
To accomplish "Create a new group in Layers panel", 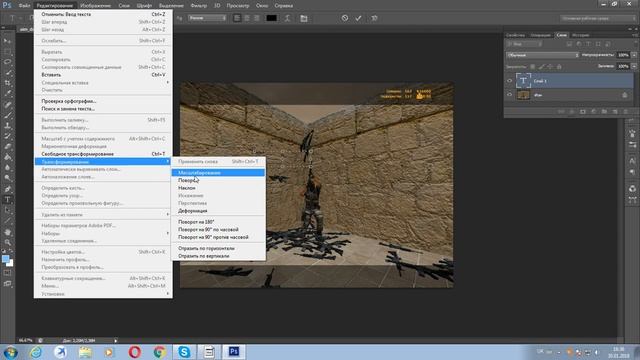I will coord(604,111).
